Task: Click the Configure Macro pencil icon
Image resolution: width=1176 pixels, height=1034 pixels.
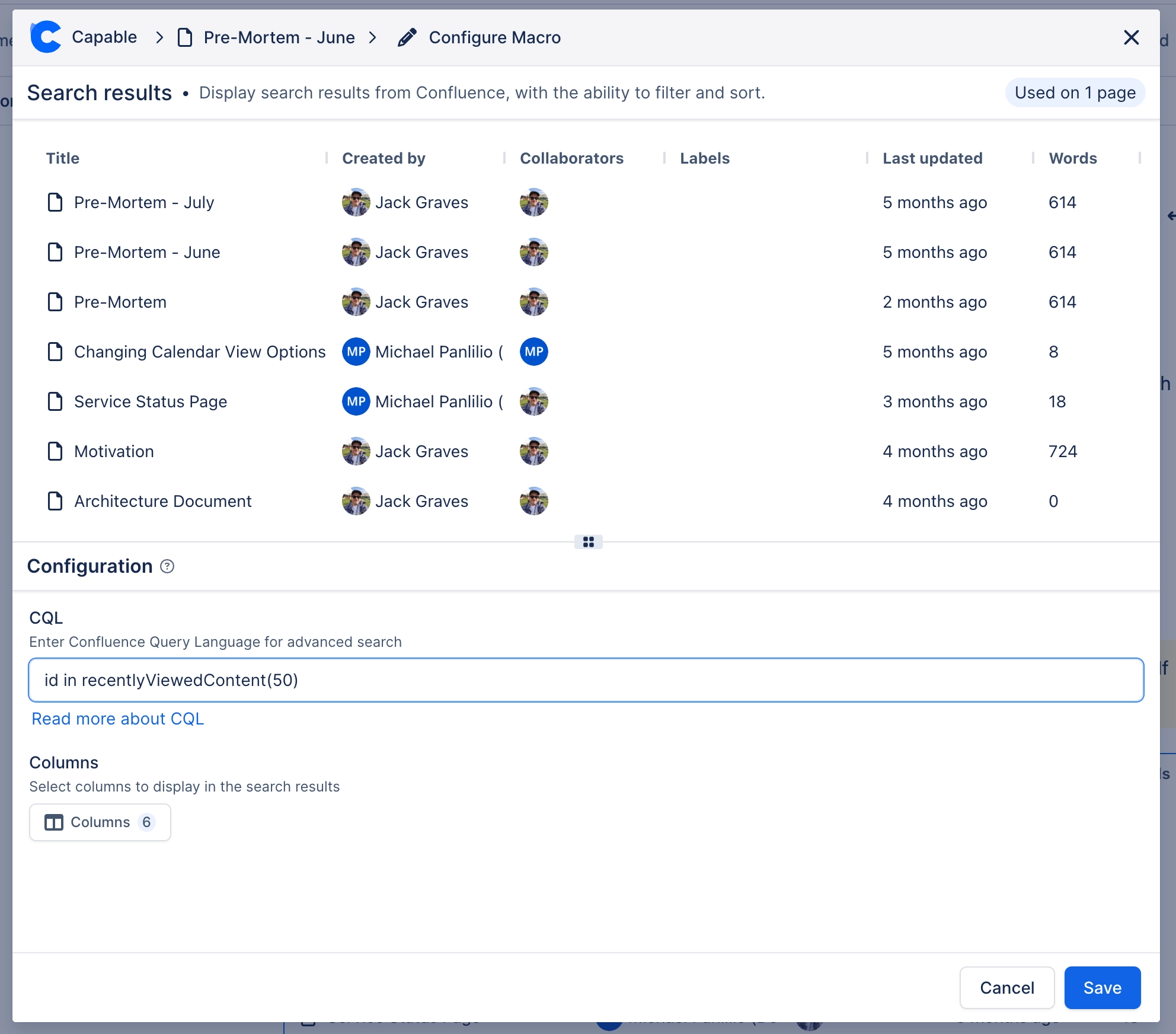Action: coord(407,37)
